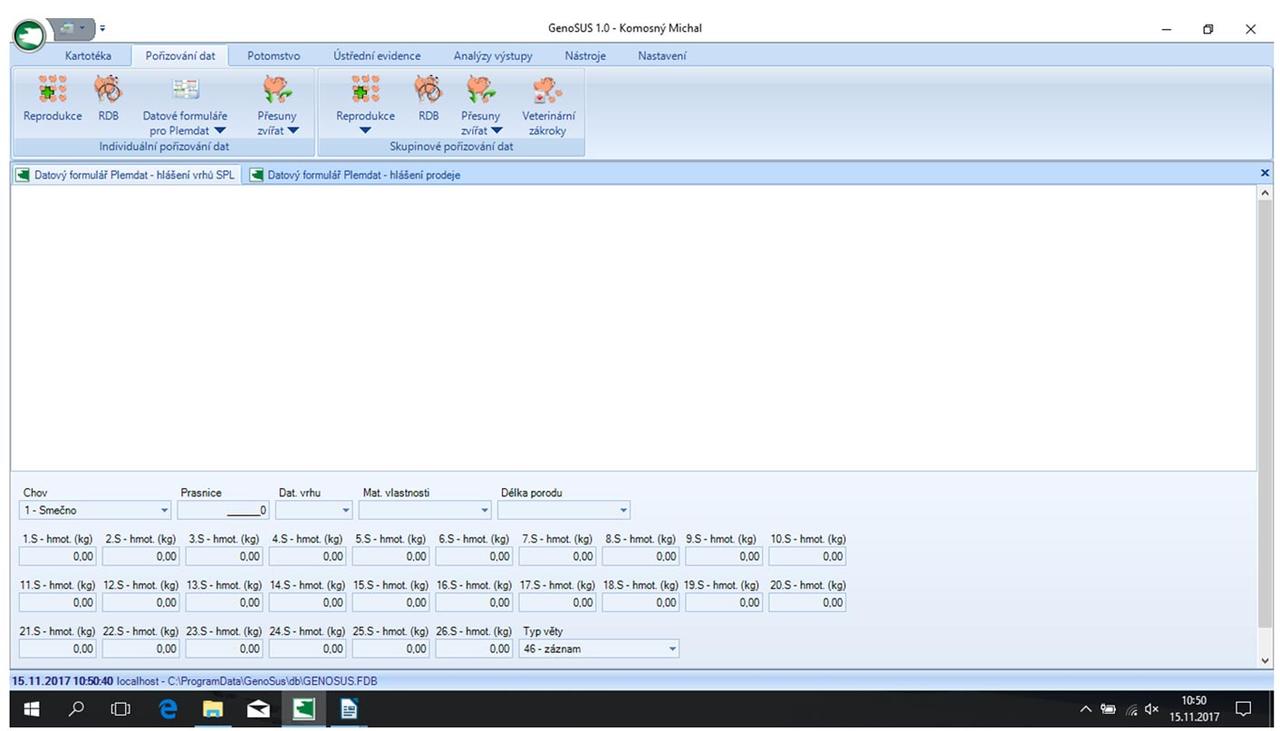Click the 20.S - hmot. (kg) field
The image size is (1280, 731).
pyautogui.click(x=807, y=603)
